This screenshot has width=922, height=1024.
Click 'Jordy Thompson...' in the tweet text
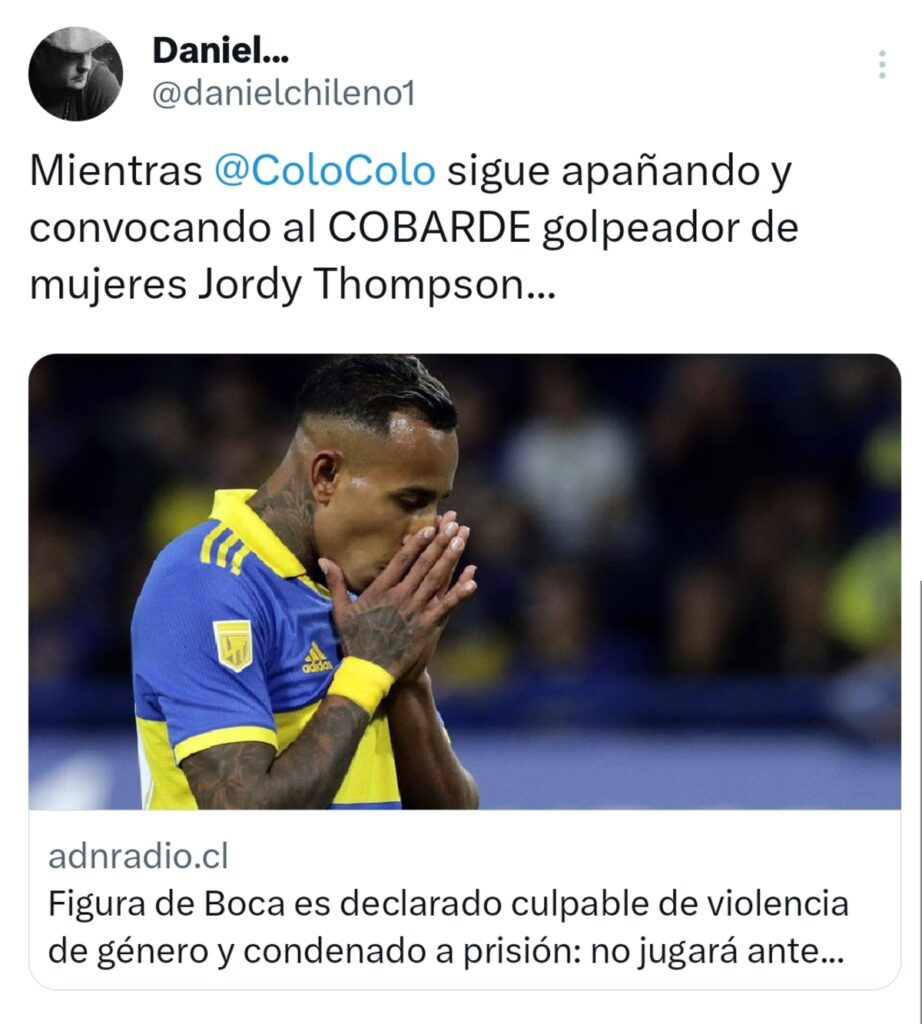(x=377, y=285)
